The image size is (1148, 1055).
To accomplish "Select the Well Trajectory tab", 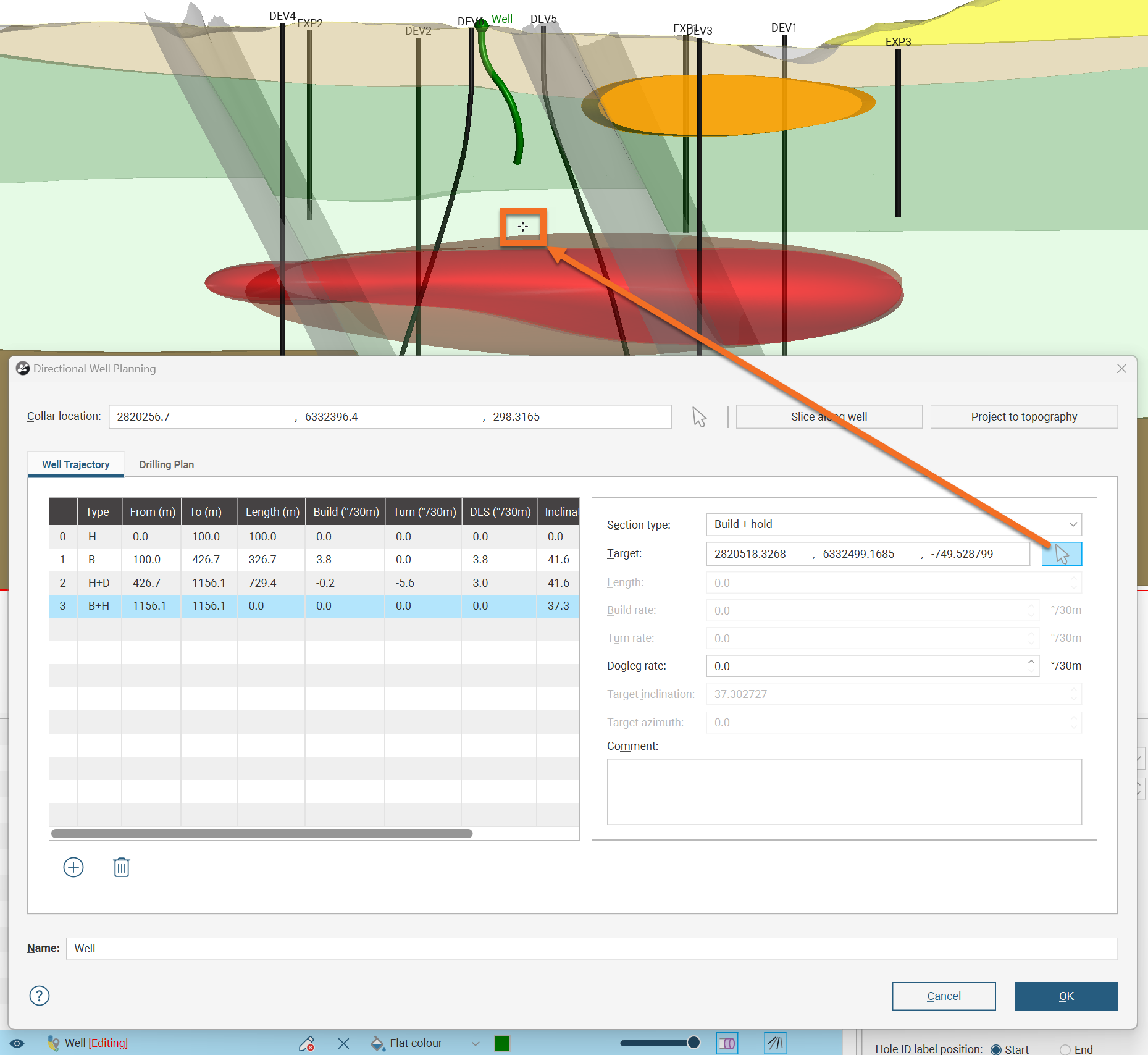I will coord(75,464).
